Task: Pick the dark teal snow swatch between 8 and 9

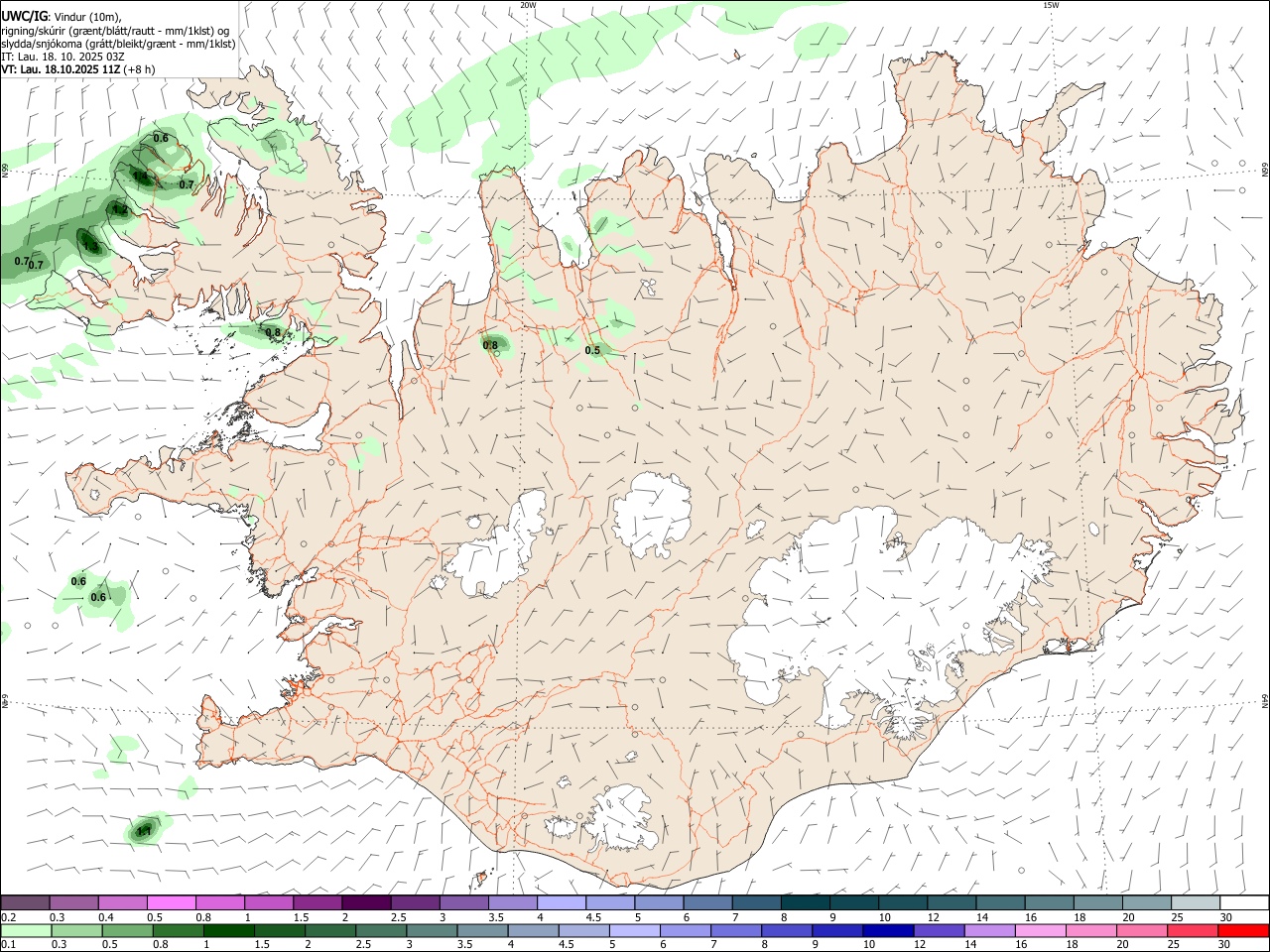Action: point(806,902)
